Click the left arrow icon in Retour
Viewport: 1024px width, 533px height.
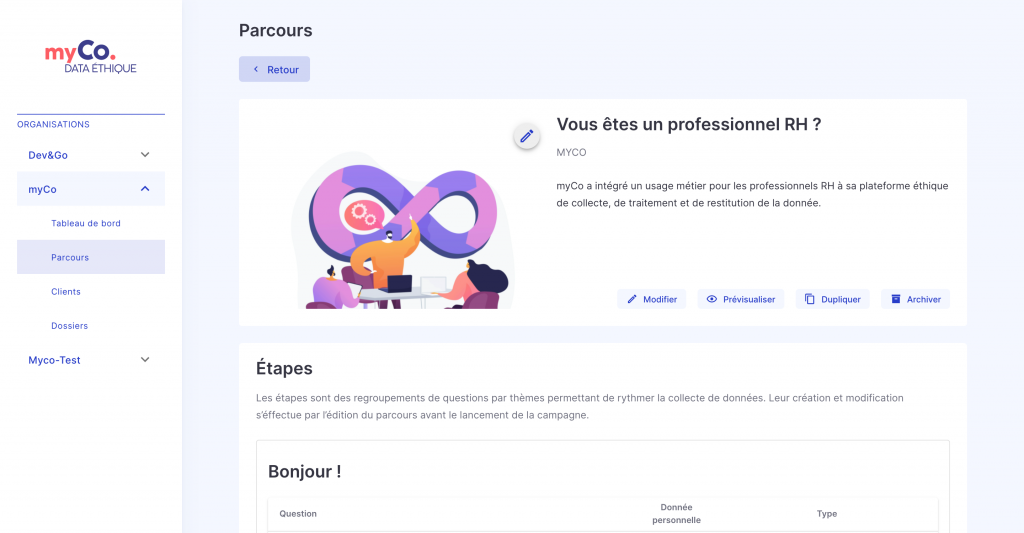pos(256,69)
